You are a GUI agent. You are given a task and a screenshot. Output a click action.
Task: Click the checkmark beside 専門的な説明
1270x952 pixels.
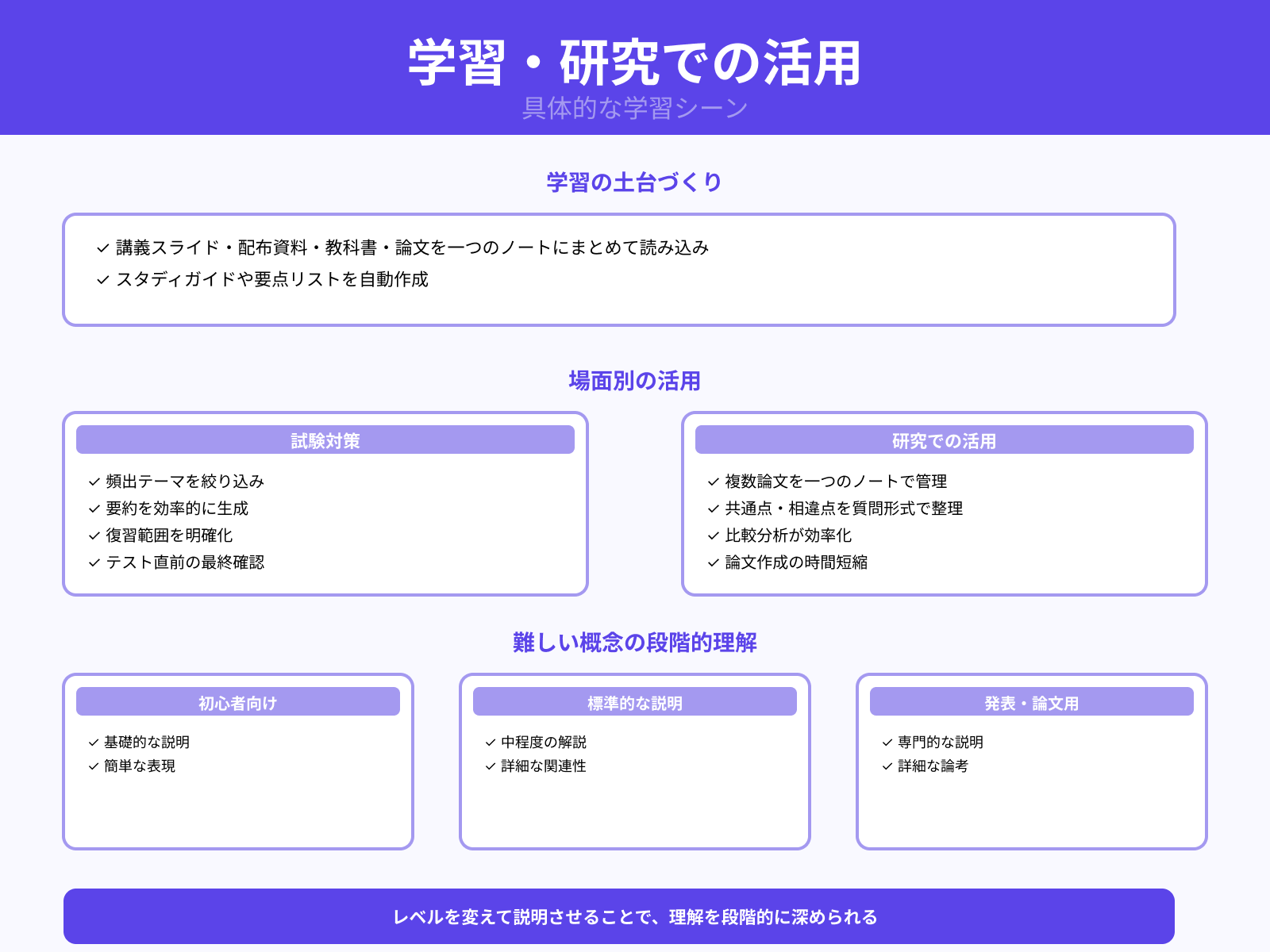885,743
